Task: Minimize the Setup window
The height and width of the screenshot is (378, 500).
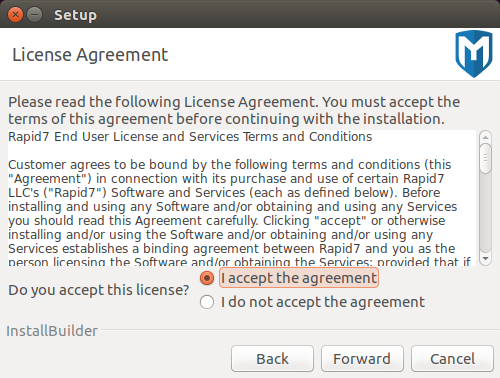Action: pos(34,15)
